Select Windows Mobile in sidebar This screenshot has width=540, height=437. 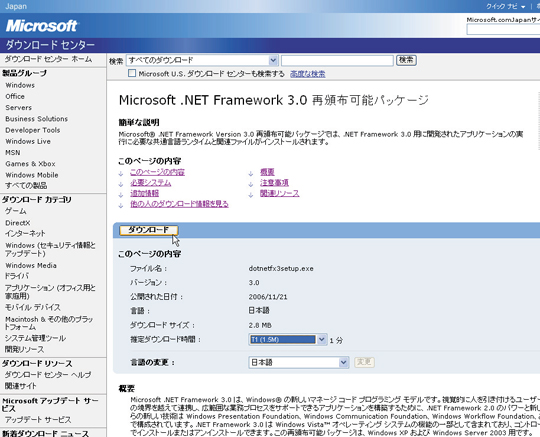[32, 175]
